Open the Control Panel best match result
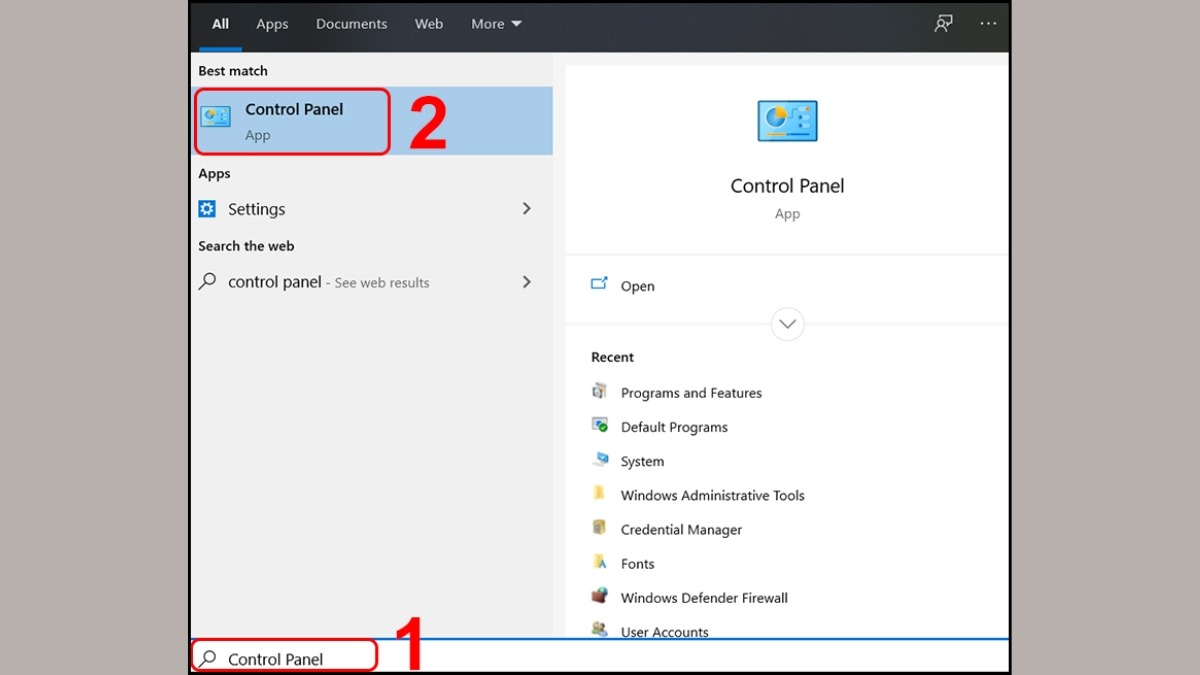Viewport: 1200px width, 675px height. 371,121
